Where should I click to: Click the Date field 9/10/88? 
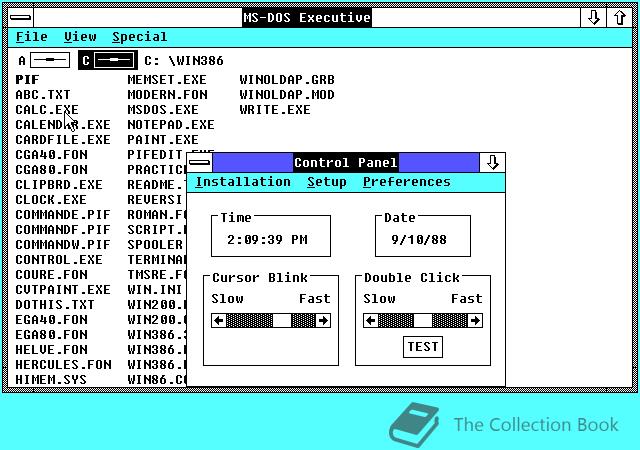tap(419, 240)
